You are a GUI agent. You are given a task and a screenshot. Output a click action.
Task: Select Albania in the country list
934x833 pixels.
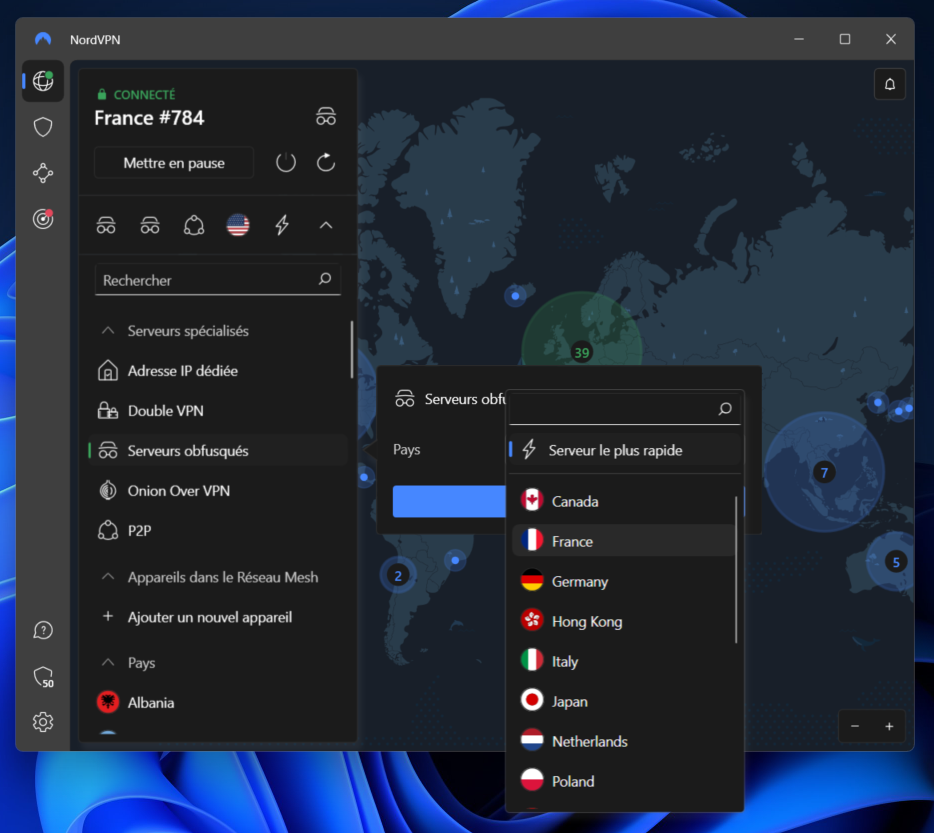(x=218, y=703)
